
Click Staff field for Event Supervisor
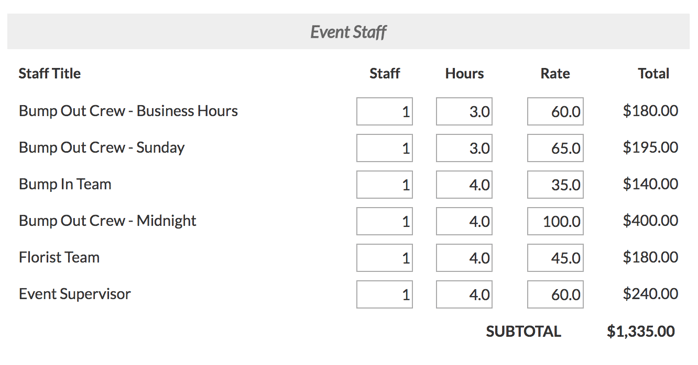coord(385,294)
